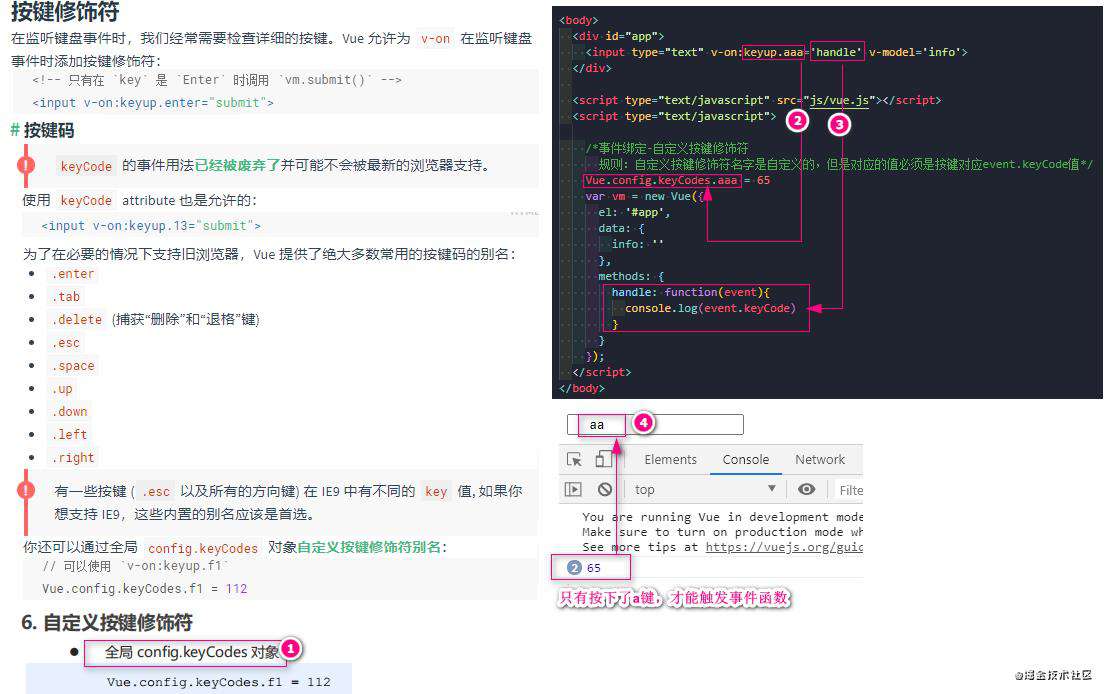Viewport: 1107px width, 694px height.
Task: Show the console sidebar panel icon
Action: coord(573,489)
